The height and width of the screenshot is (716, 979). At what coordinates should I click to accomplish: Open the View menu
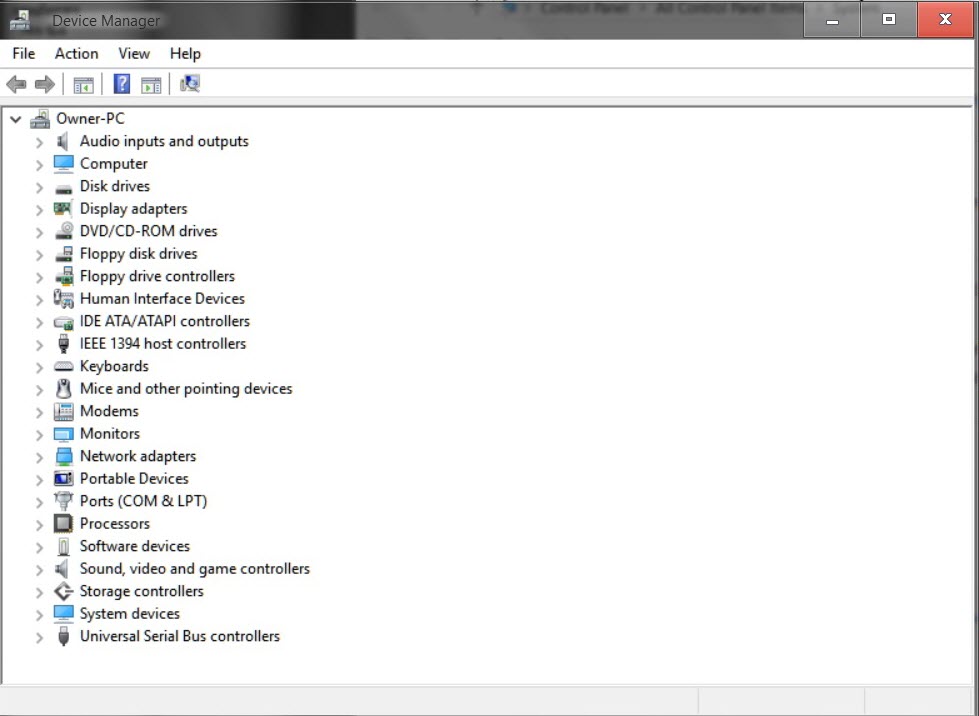[x=134, y=54]
